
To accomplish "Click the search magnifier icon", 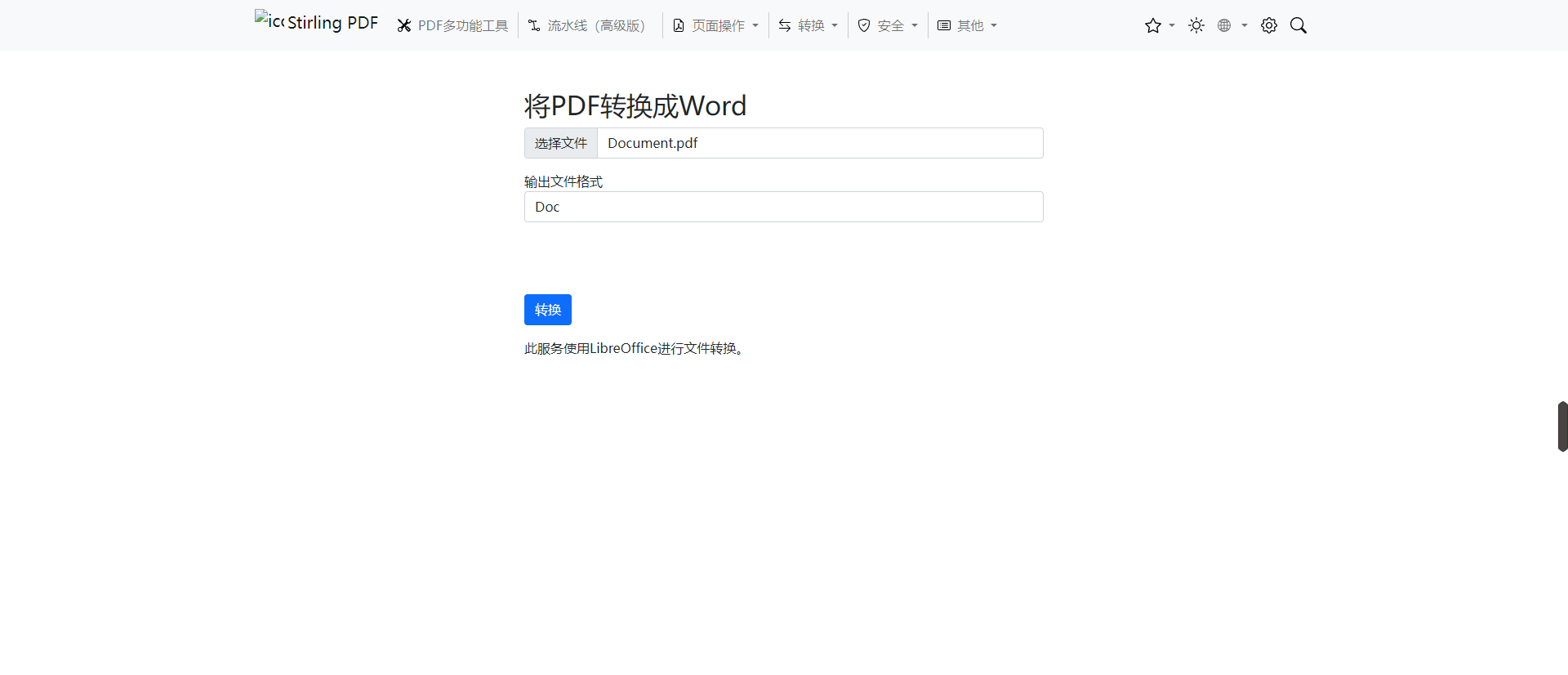I will (1298, 26).
